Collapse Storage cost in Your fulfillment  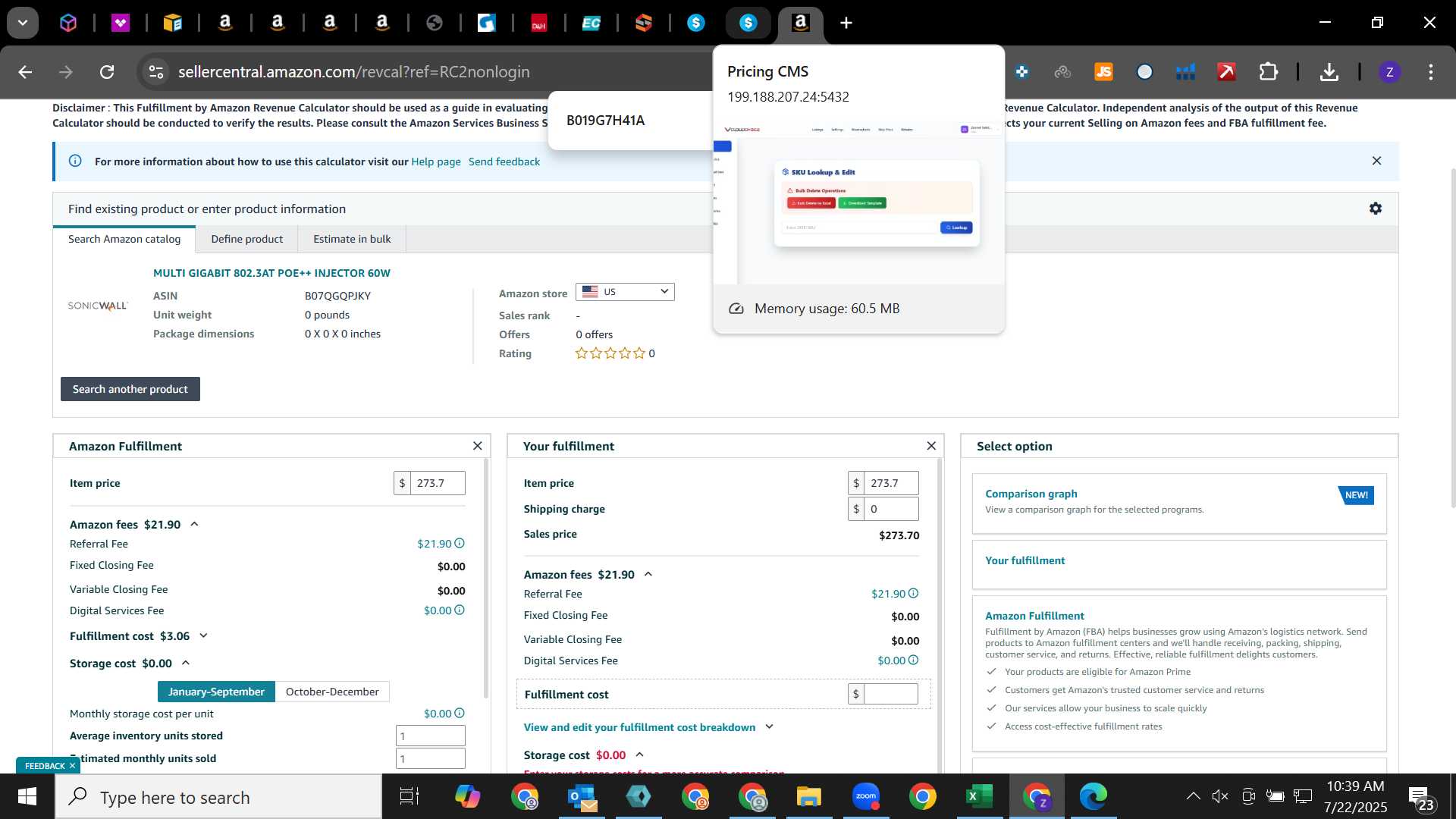point(639,755)
